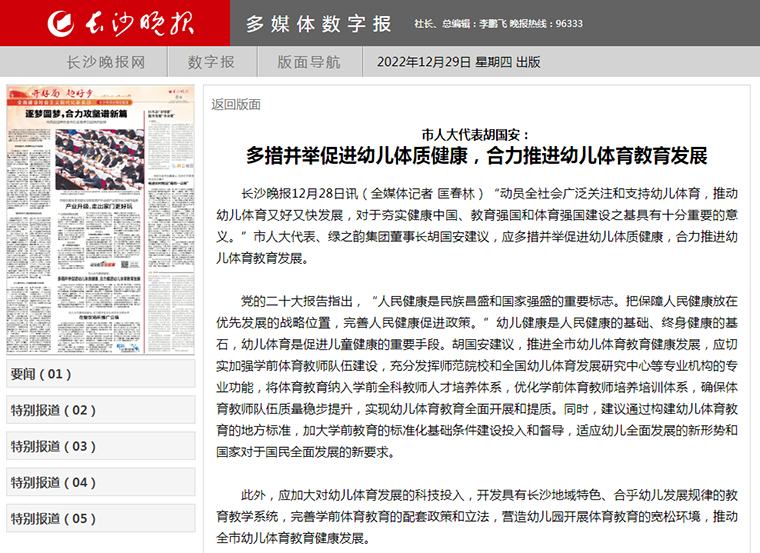
Task: Open the 长沙晚报网 navigation tab
Action: click(105, 62)
